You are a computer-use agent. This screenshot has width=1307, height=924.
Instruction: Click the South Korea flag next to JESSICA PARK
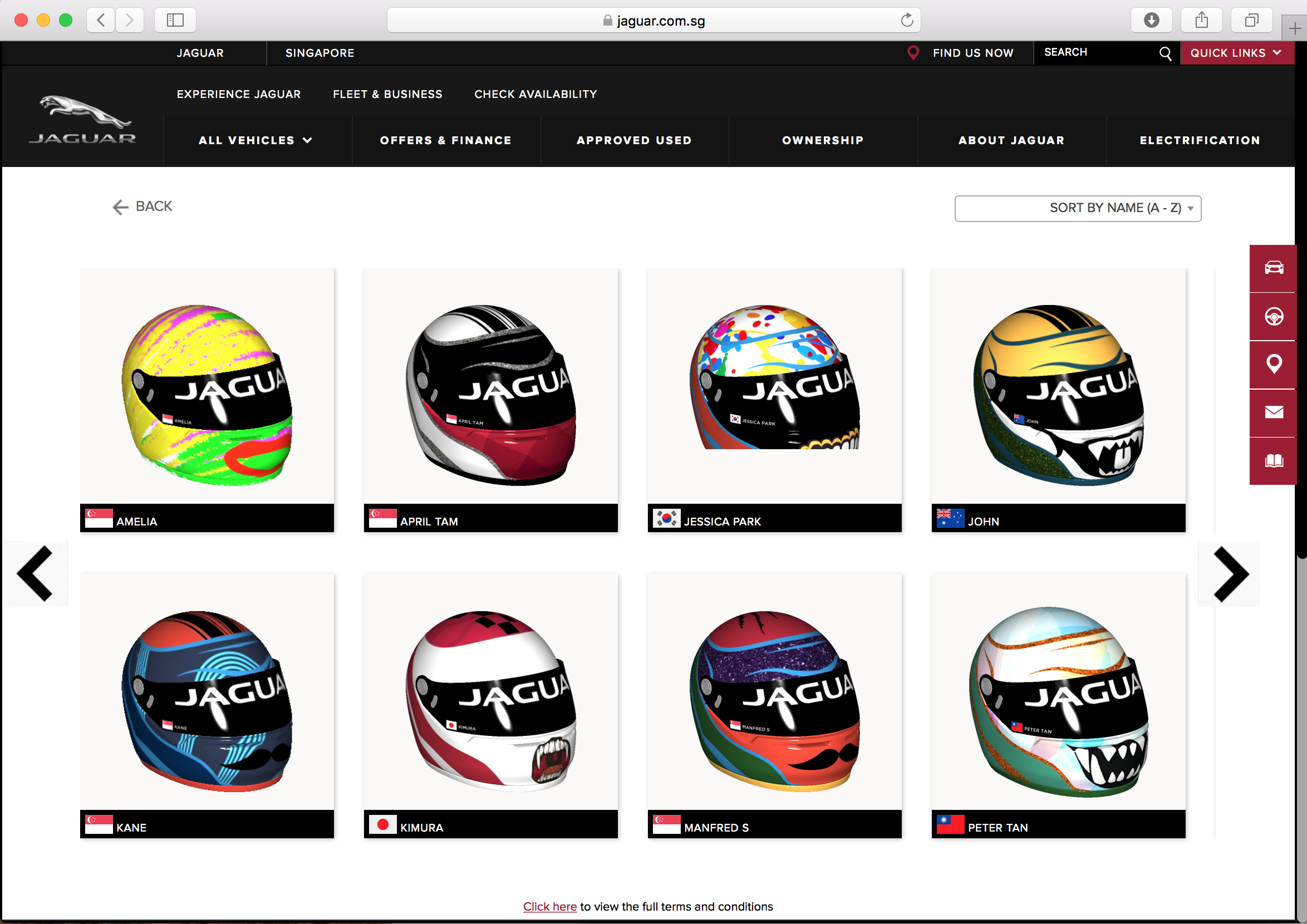(x=667, y=518)
